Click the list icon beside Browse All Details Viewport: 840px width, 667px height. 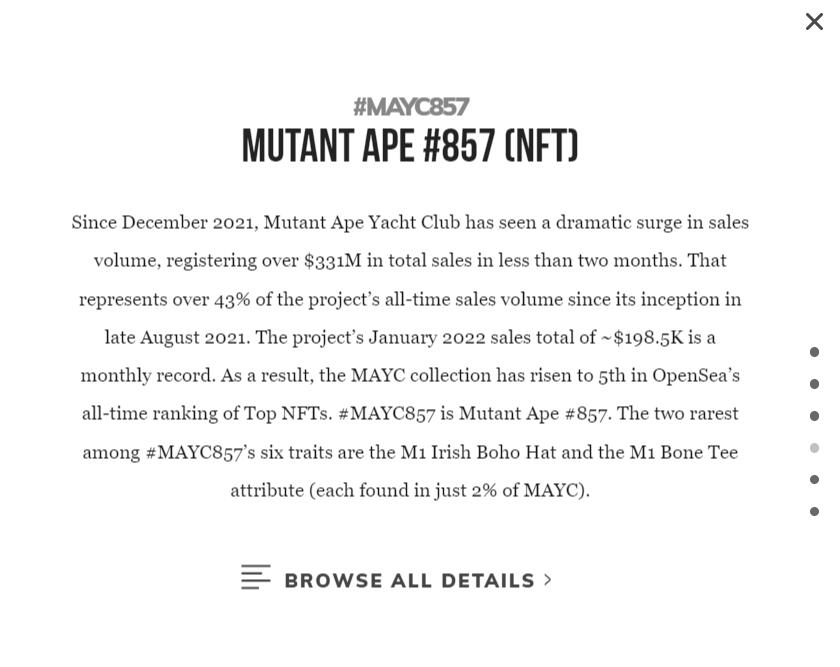[x=255, y=577]
